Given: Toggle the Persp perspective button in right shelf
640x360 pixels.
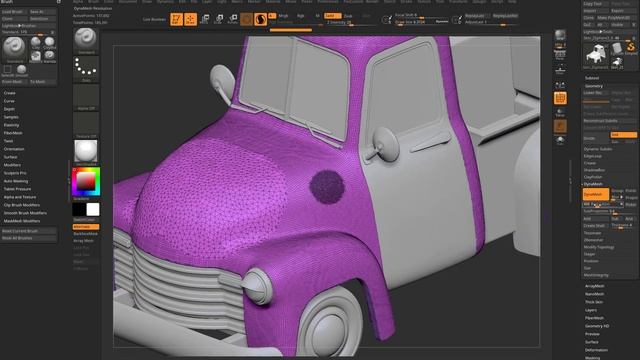Looking at the screenshot, I should click(560, 54).
